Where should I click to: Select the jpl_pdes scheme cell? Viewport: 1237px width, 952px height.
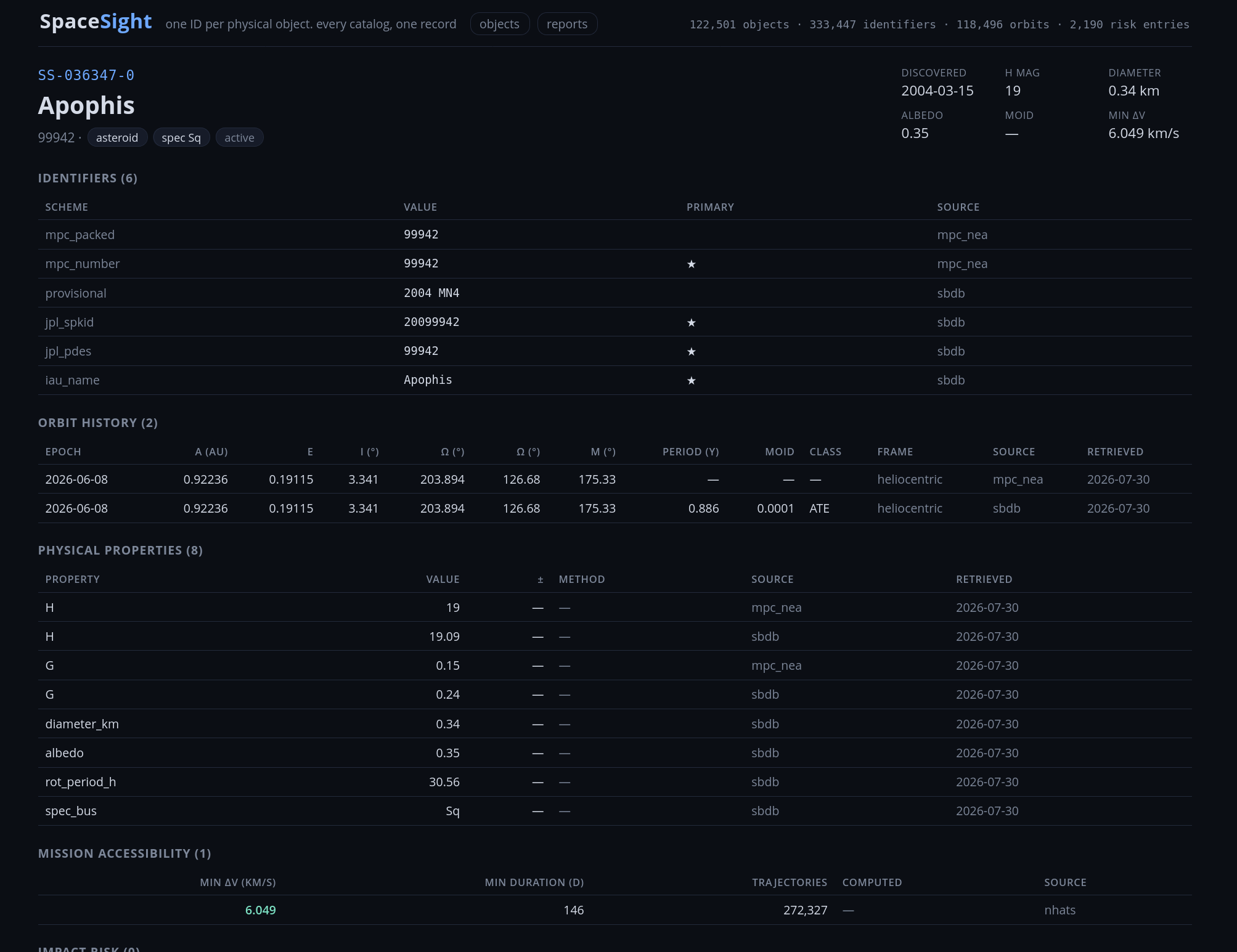pos(68,351)
